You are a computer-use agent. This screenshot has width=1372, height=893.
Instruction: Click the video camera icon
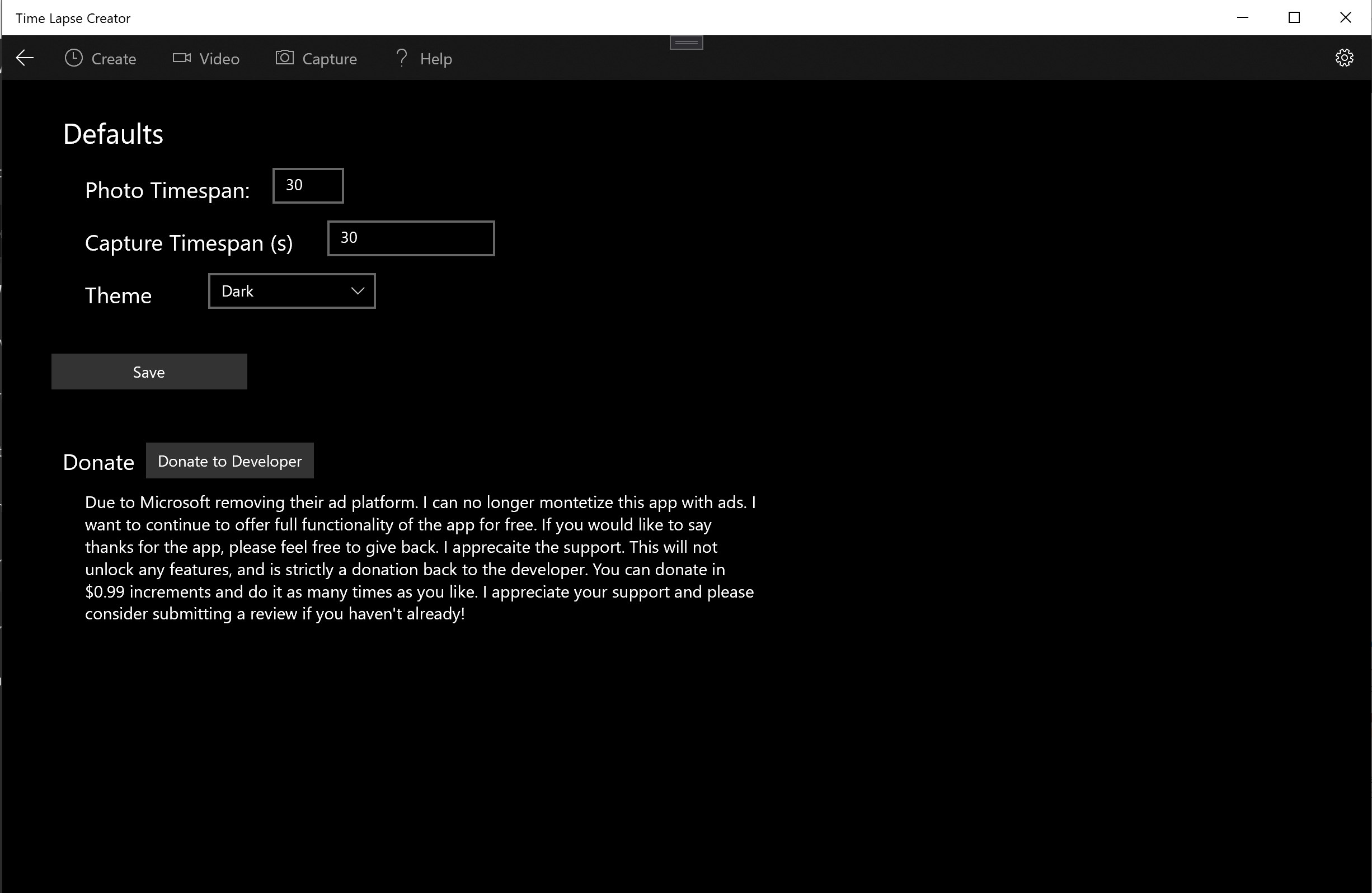coord(182,58)
